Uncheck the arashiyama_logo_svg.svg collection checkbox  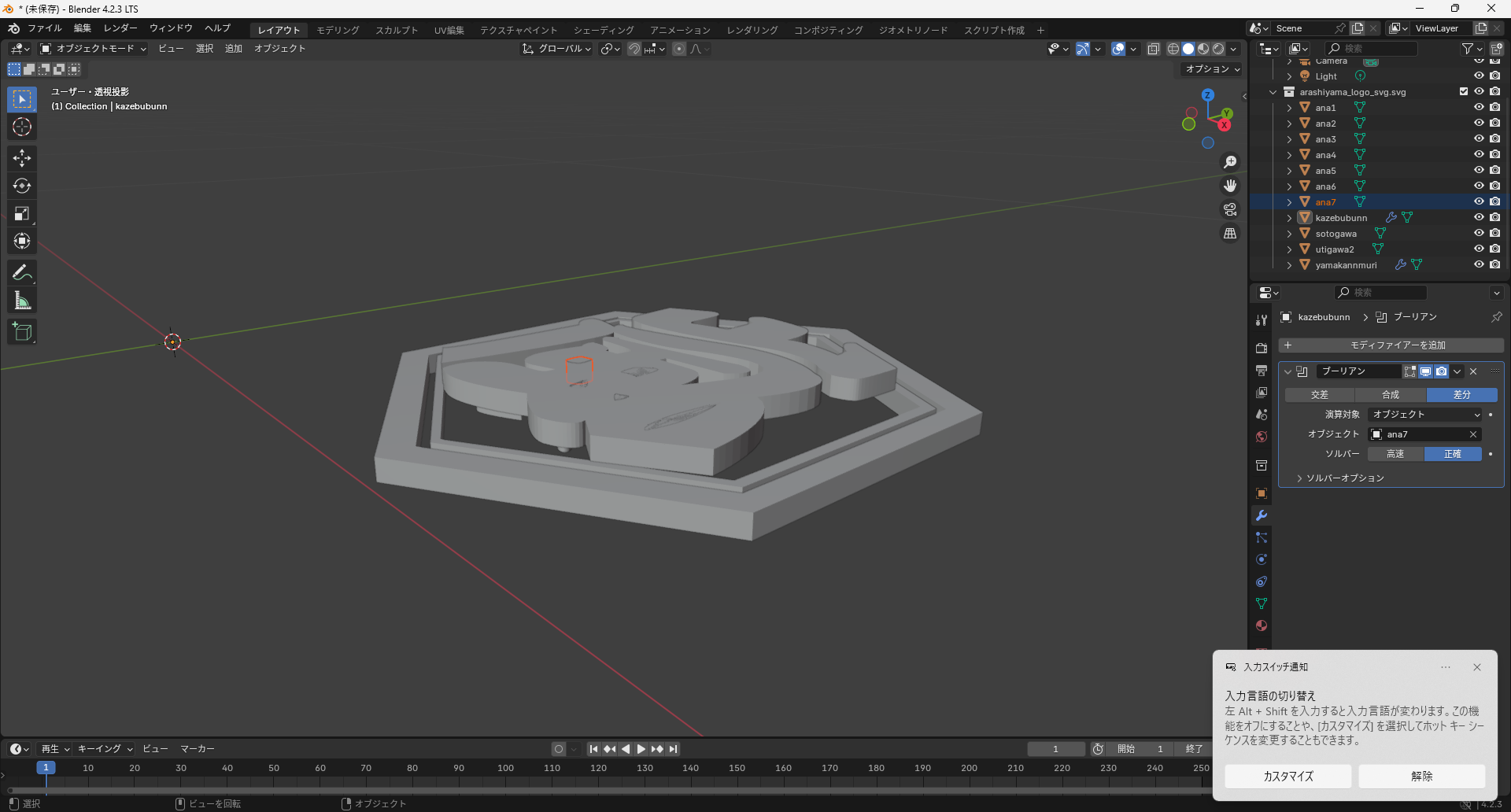[x=1464, y=92]
